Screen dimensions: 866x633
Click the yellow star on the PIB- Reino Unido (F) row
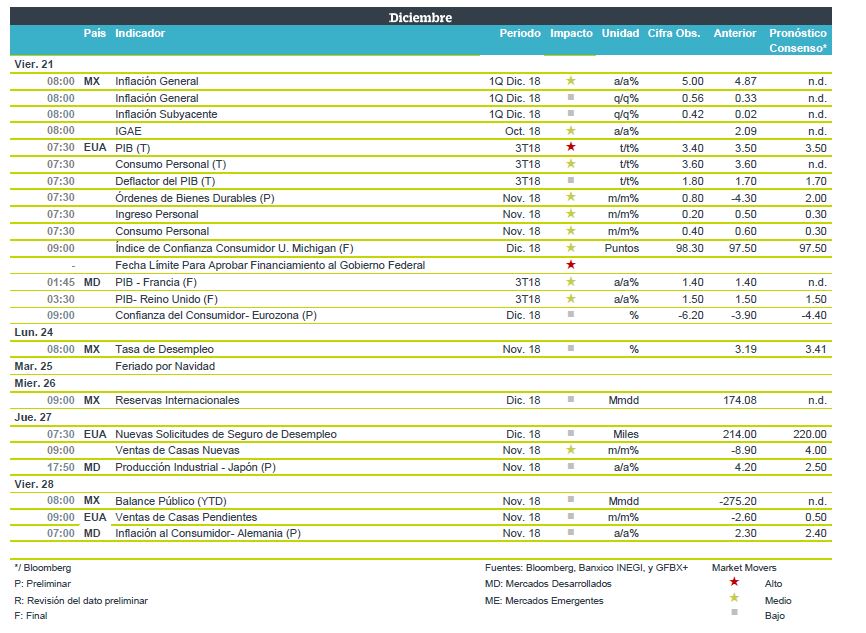(x=571, y=298)
